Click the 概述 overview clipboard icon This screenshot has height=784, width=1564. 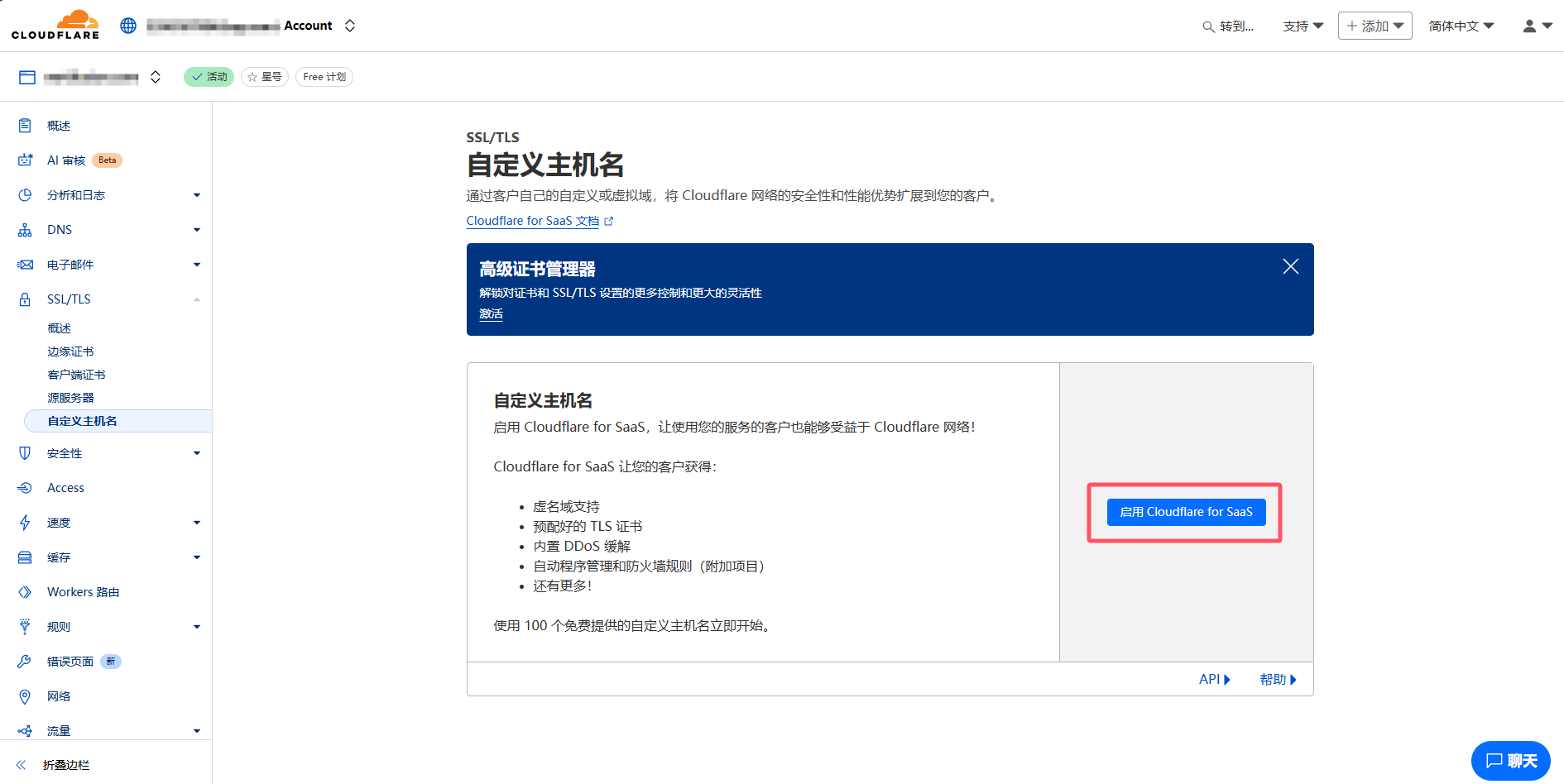click(x=25, y=126)
